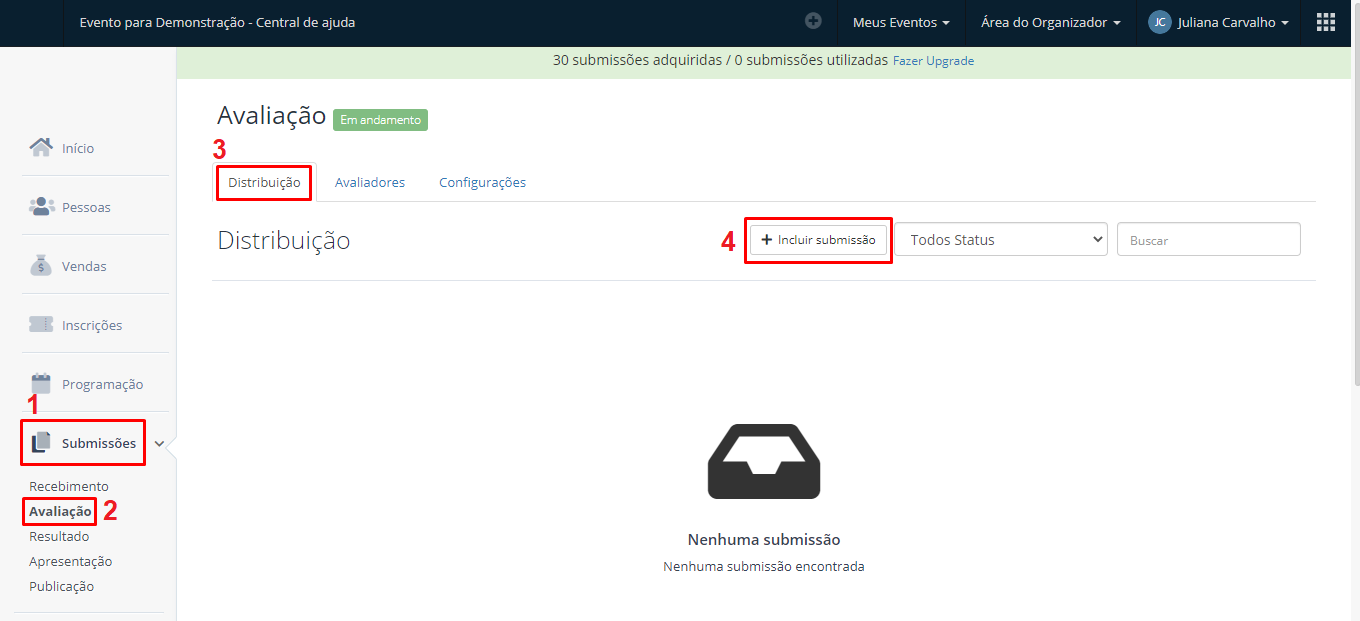The width and height of the screenshot is (1360, 621).
Task: Open Inscrições in the sidebar
Action: tap(92, 325)
